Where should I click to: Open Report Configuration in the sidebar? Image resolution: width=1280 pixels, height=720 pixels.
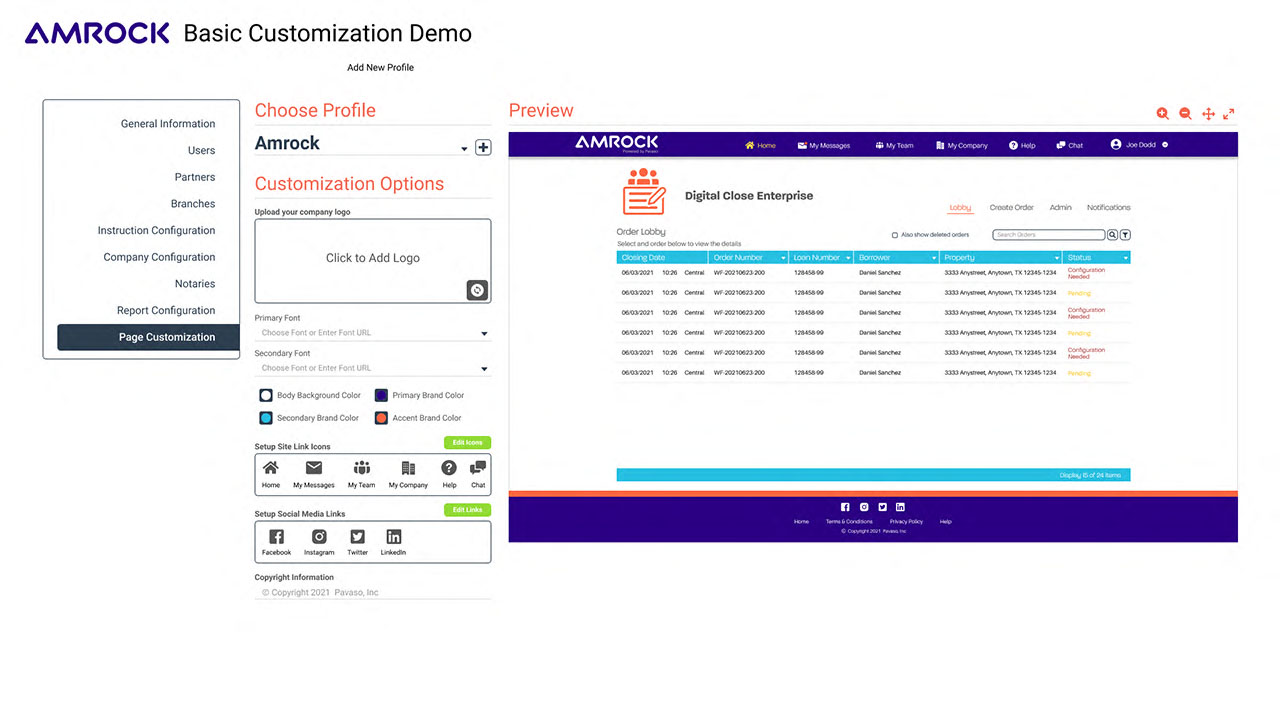click(x=166, y=311)
